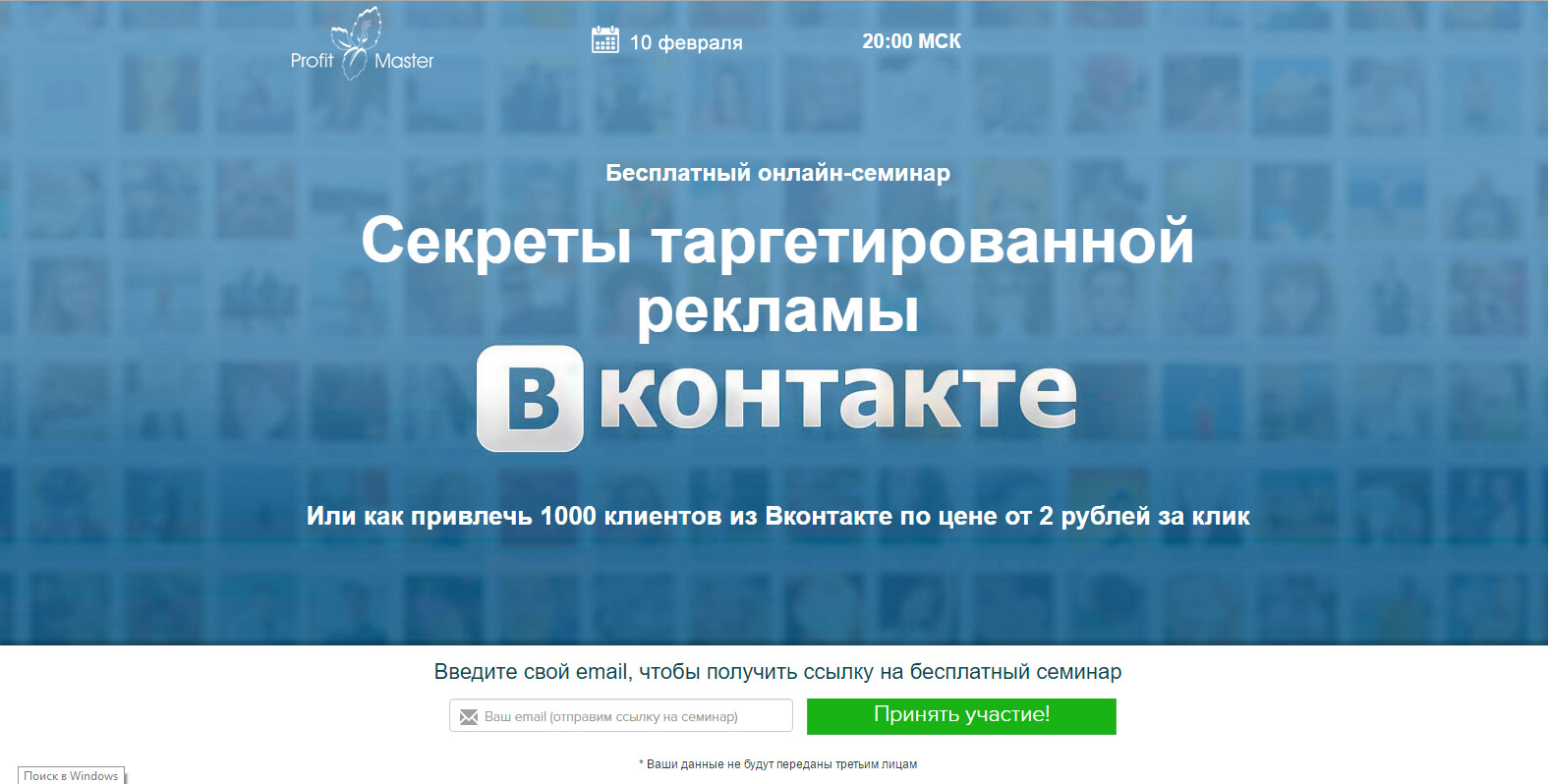Click the envelope icon in the email field

click(469, 717)
